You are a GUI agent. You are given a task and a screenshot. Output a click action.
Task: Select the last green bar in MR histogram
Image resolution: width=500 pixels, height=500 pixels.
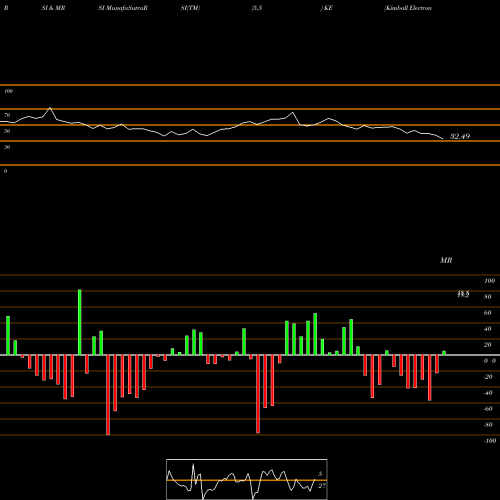(444, 353)
